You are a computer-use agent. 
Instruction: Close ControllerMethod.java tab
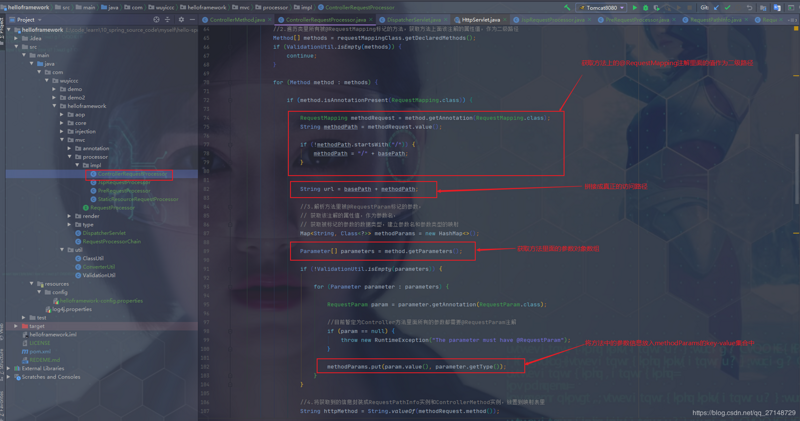click(270, 20)
